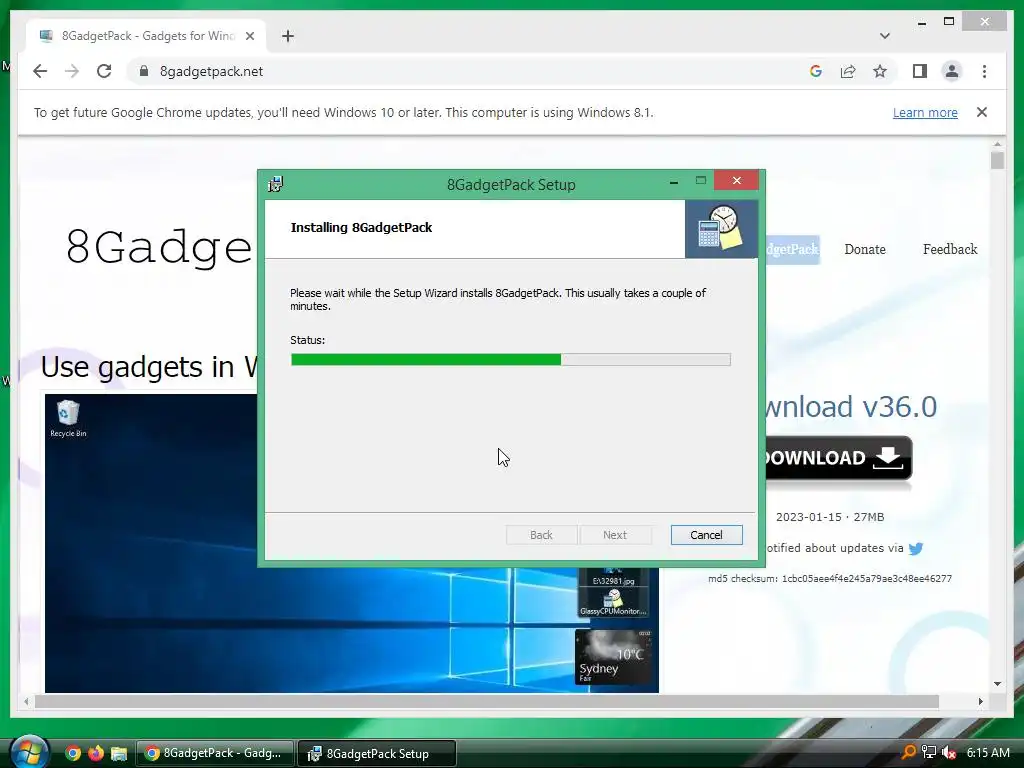Select the 8GadgetPack - Gadgets for Windows tab
This screenshot has width=1024, height=768.
pyautogui.click(x=147, y=36)
